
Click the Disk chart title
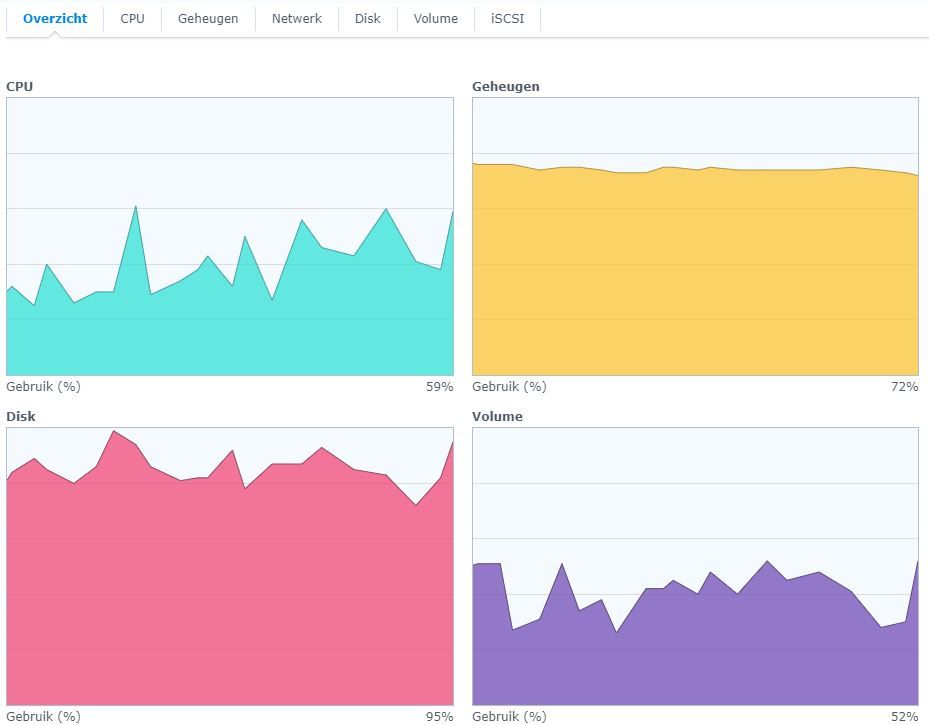tap(20, 417)
